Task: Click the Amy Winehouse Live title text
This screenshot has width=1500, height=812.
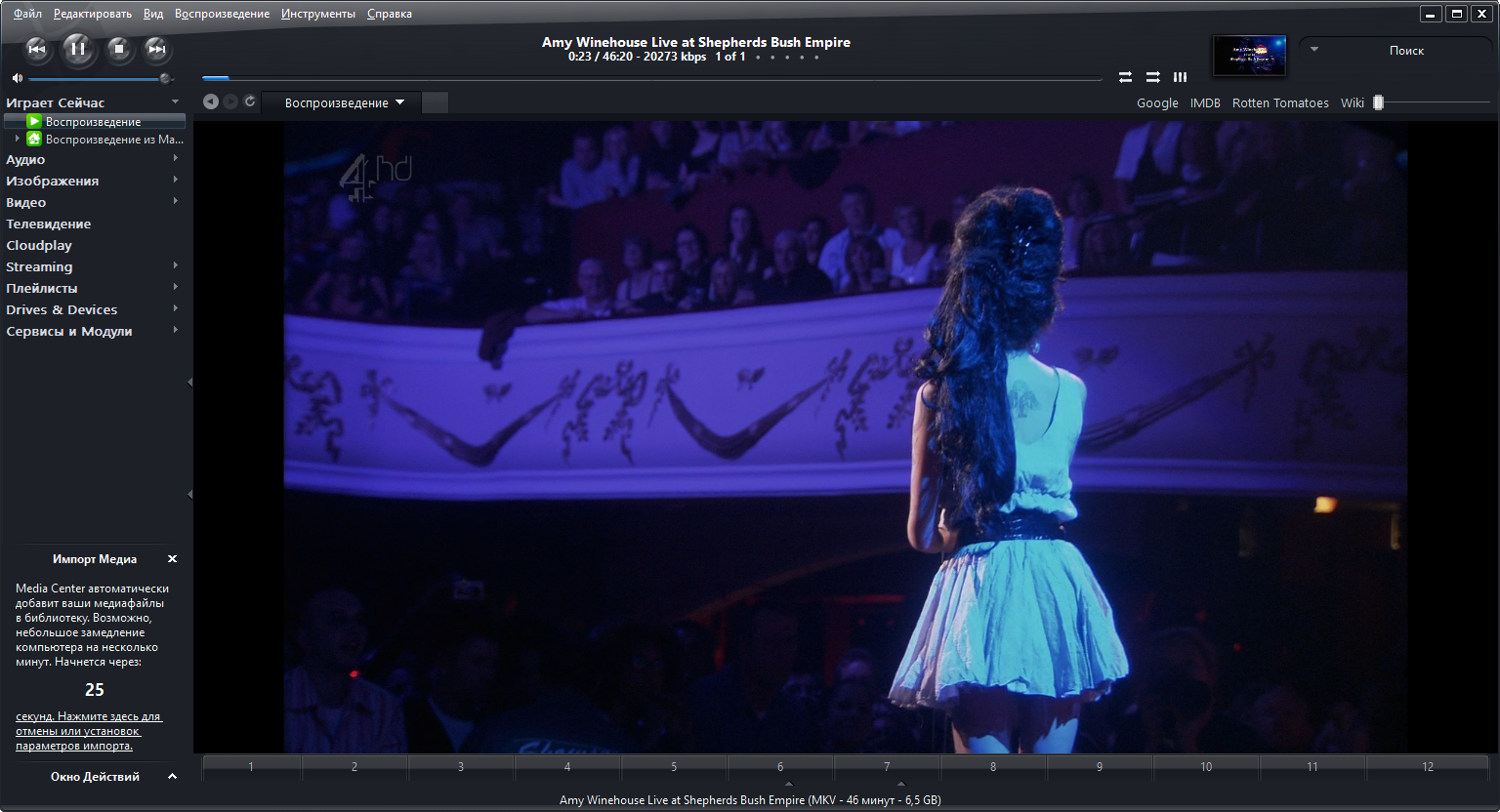Action: point(696,42)
